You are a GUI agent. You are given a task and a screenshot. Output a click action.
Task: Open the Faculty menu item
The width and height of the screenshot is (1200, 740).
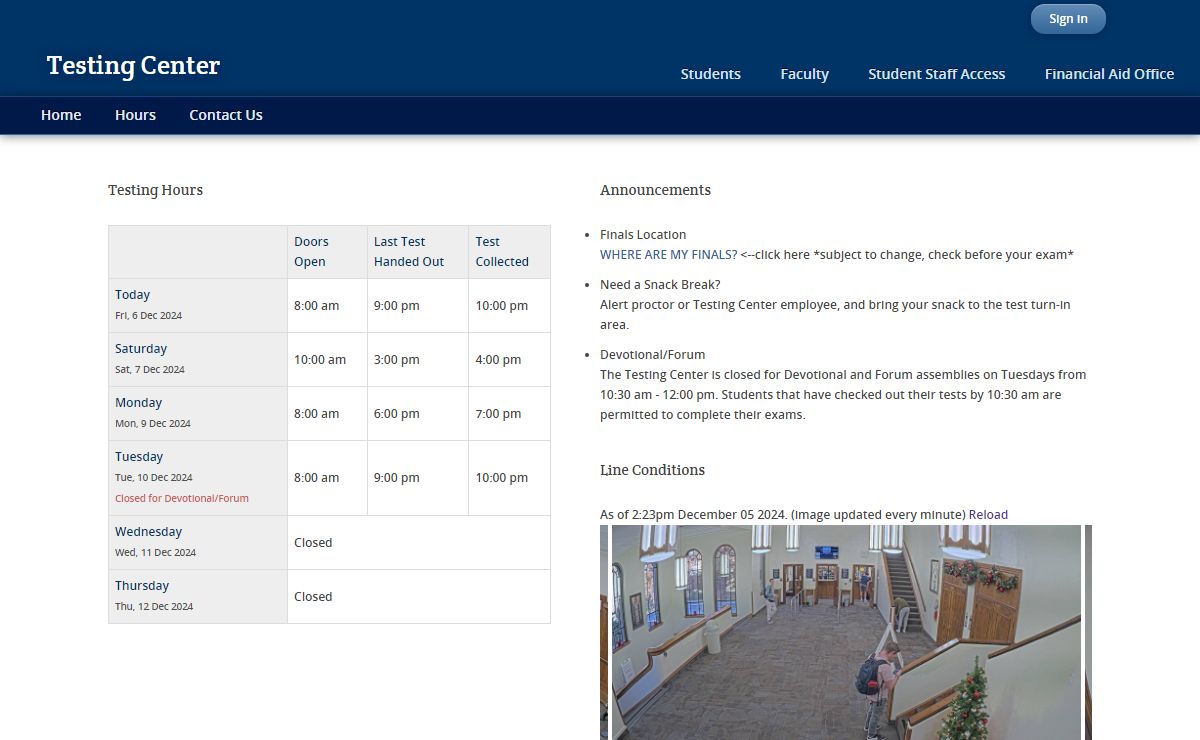point(804,74)
